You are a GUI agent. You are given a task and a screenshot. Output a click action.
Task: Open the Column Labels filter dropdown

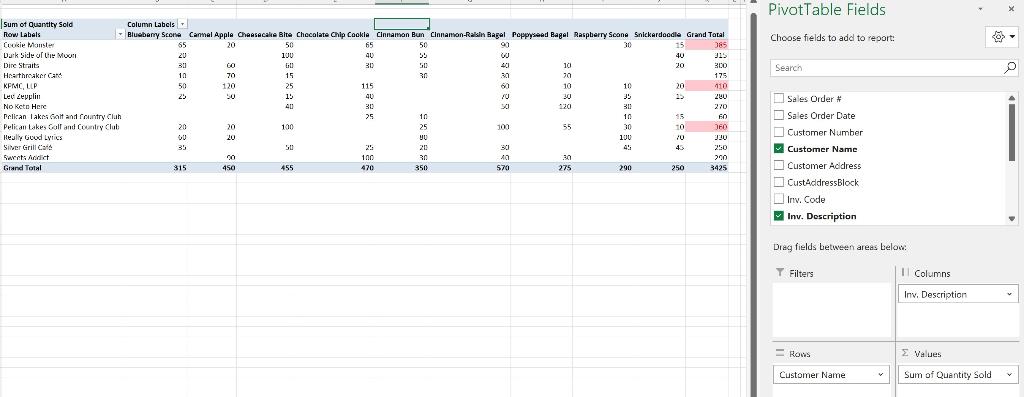[x=183, y=24]
